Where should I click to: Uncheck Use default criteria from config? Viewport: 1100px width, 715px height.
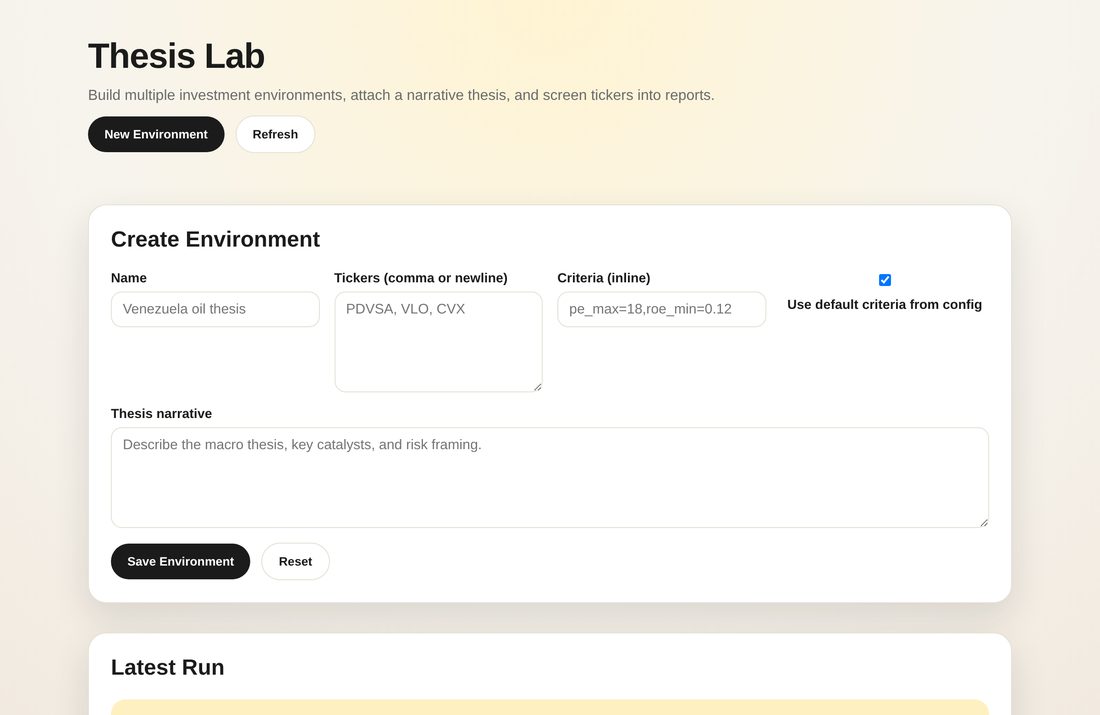point(885,280)
